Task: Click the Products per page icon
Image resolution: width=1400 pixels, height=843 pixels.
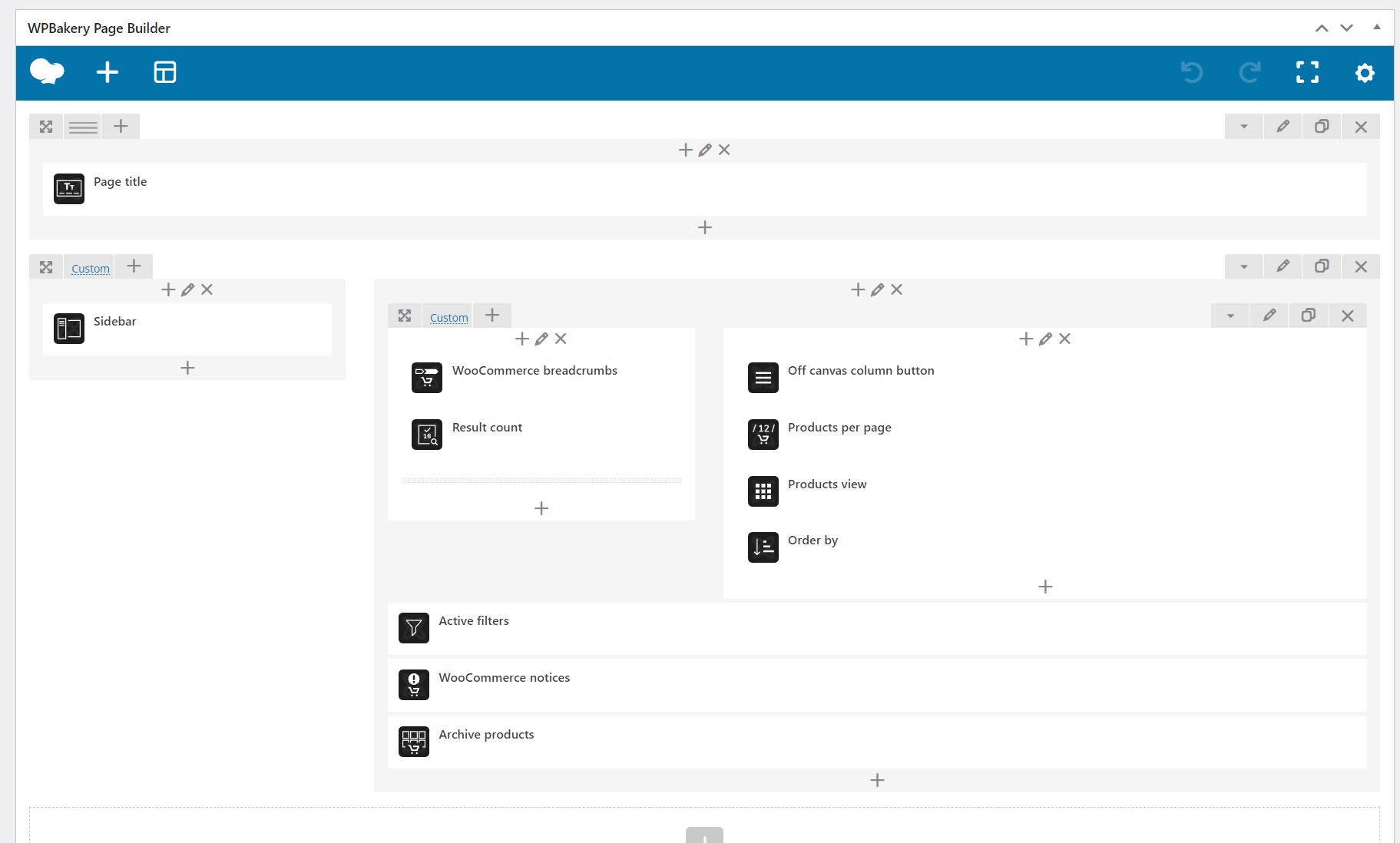Action: pyautogui.click(x=763, y=435)
